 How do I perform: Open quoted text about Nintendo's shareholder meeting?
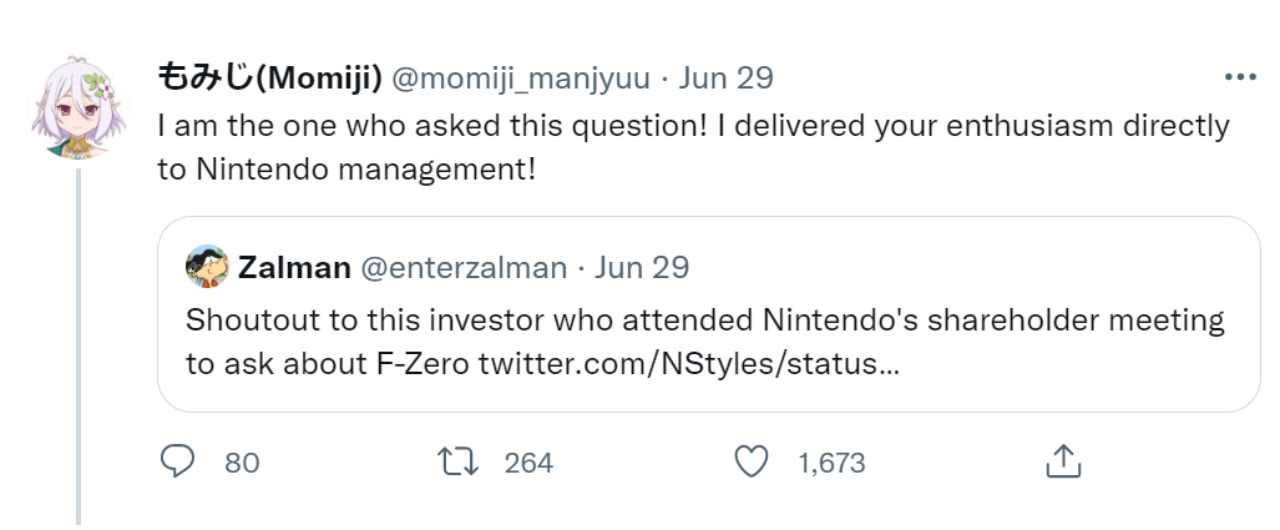[x=705, y=322]
